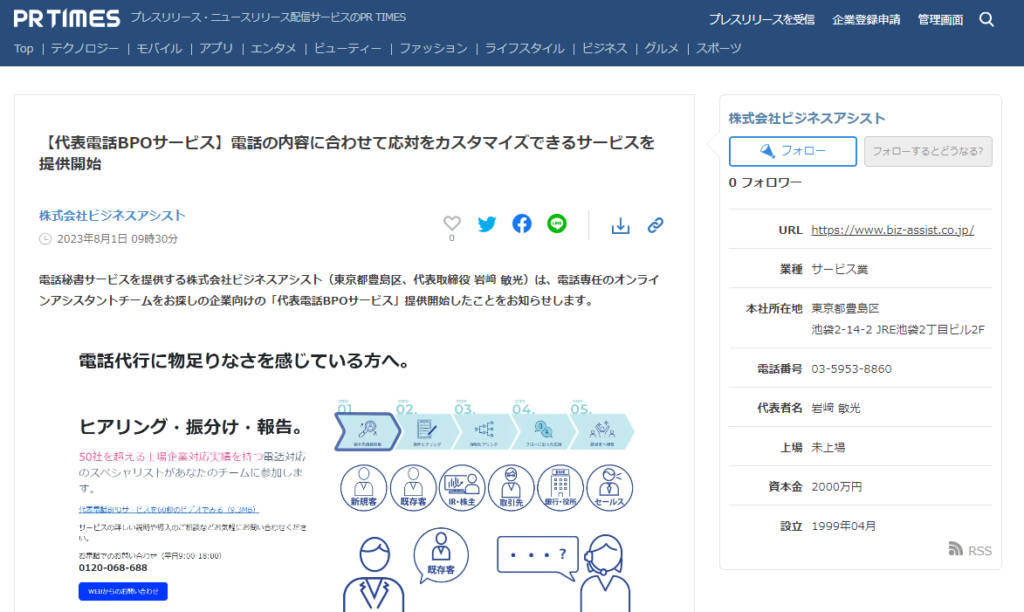The width and height of the screenshot is (1024, 612).
Task: Click 代表者名 value 岩﨑 敏光
Action: 835,408
